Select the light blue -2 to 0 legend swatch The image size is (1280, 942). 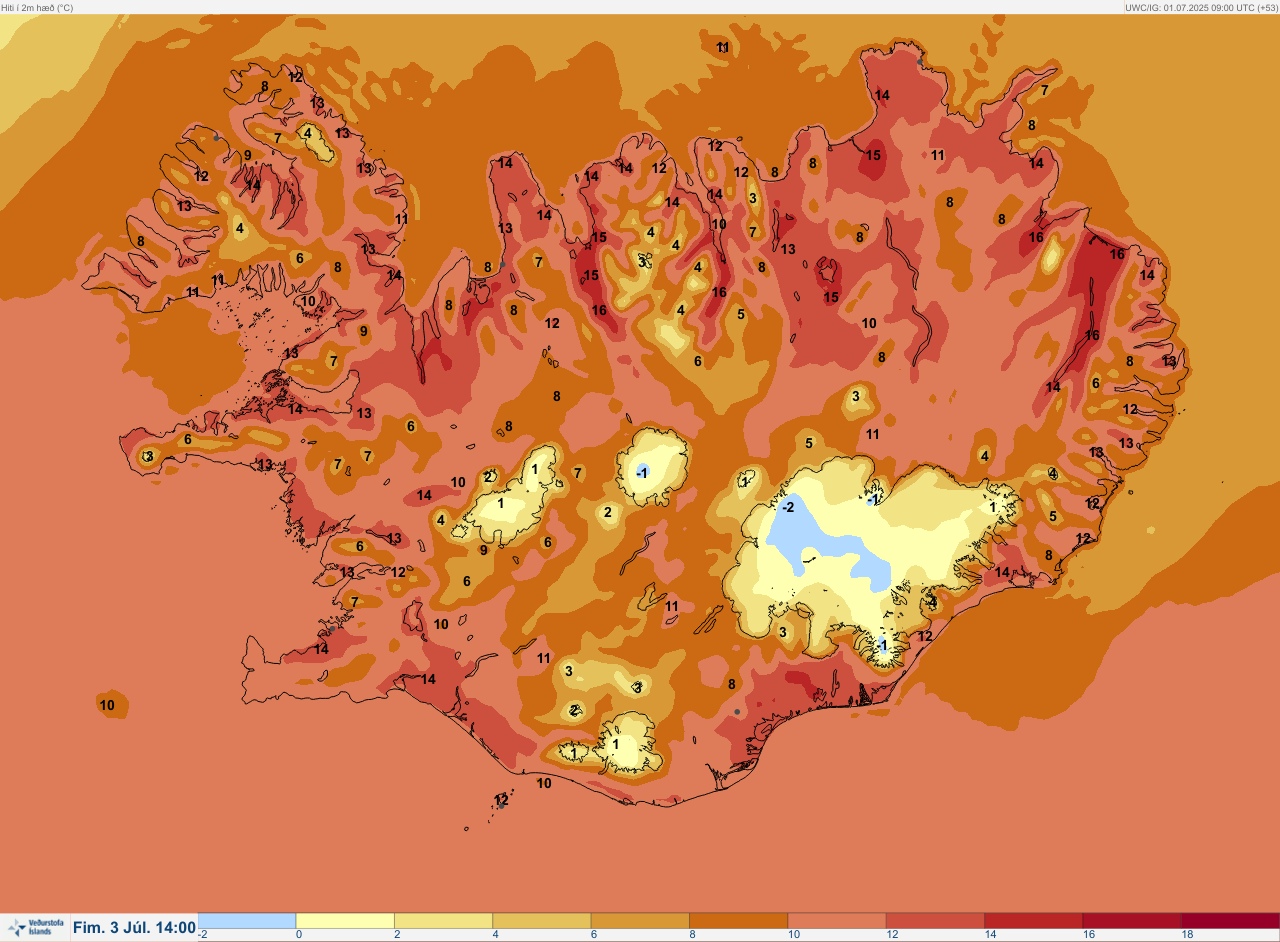click(x=247, y=921)
